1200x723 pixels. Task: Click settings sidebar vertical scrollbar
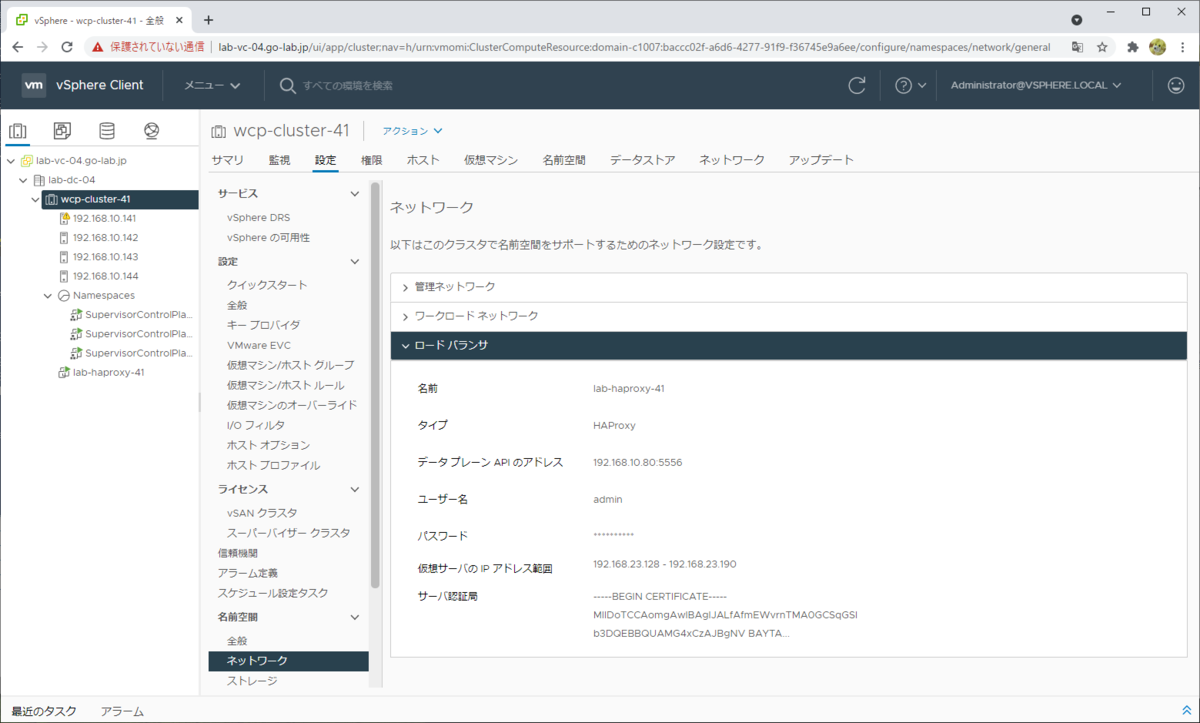pyautogui.click(x=375, y=385)
